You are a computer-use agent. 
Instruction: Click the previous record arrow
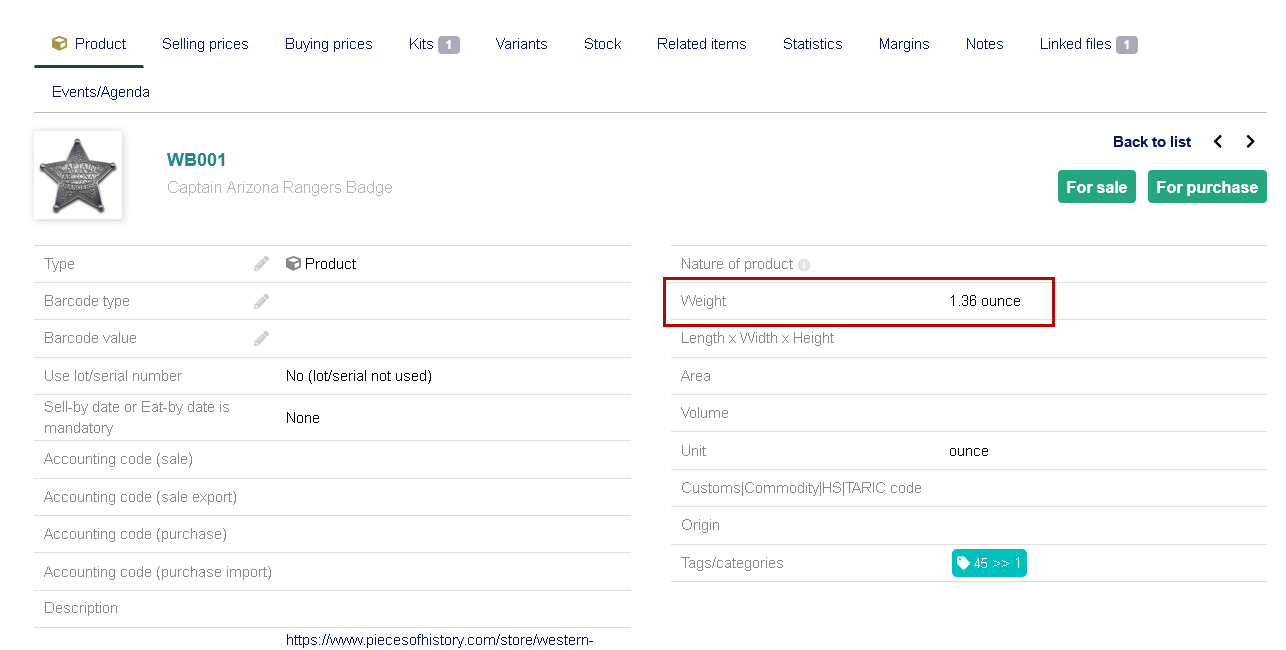pos(1218,142)
